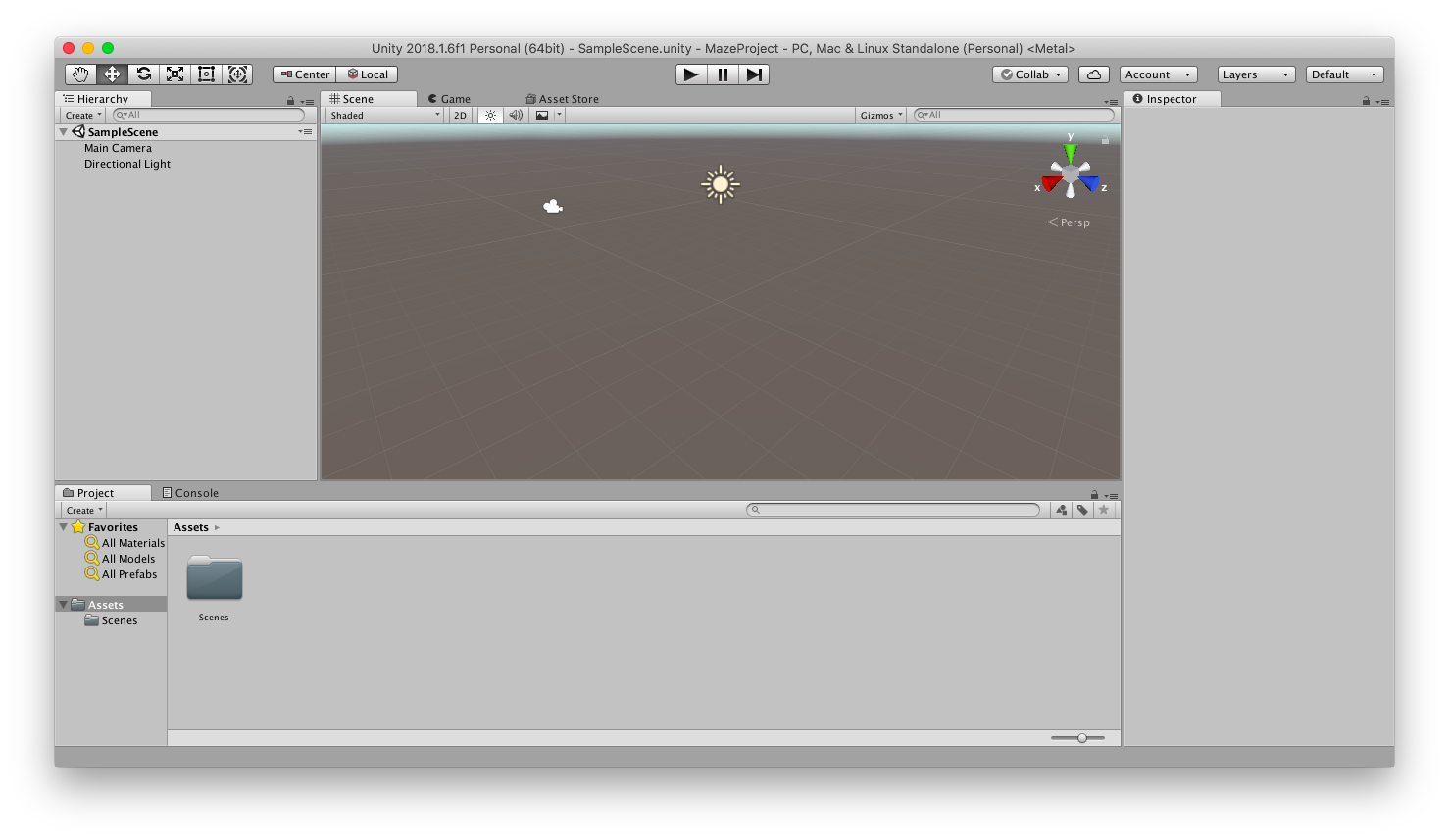Viewport: 1449px width, 840px height.
Task: Toggle pivot mode Center button
Action: 305,74
